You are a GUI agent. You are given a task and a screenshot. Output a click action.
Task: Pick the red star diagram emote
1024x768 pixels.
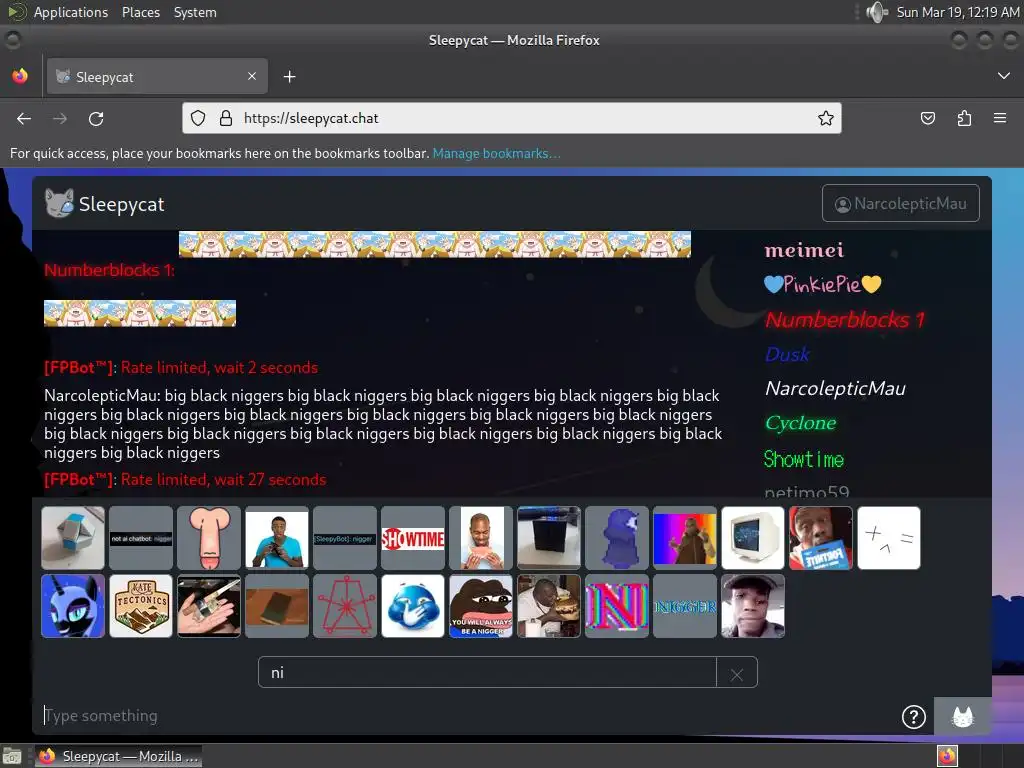[345, 606]
